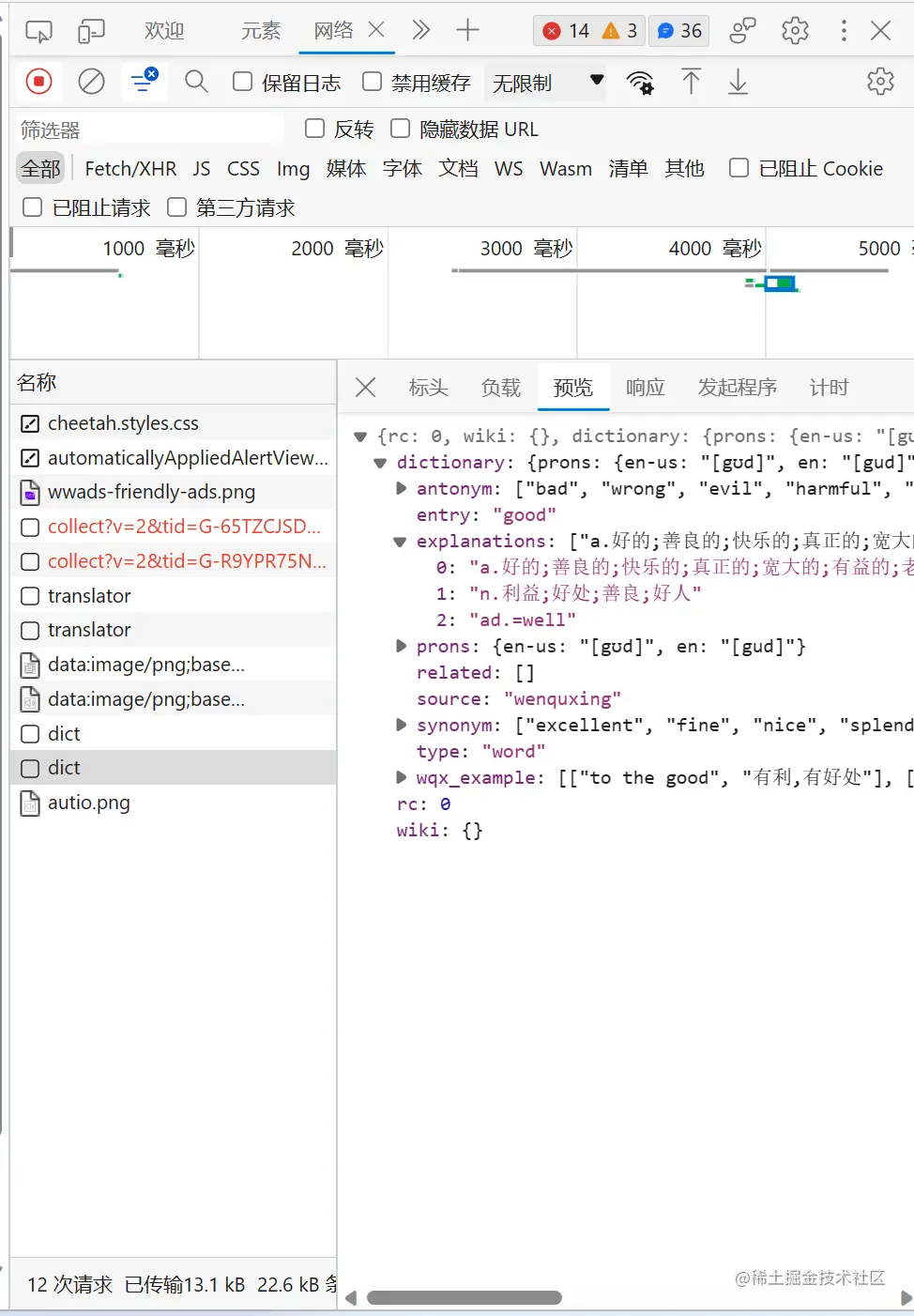
Task: Click the preview horizontal scrollbar thumb
Action: [x=465, y=1298]
